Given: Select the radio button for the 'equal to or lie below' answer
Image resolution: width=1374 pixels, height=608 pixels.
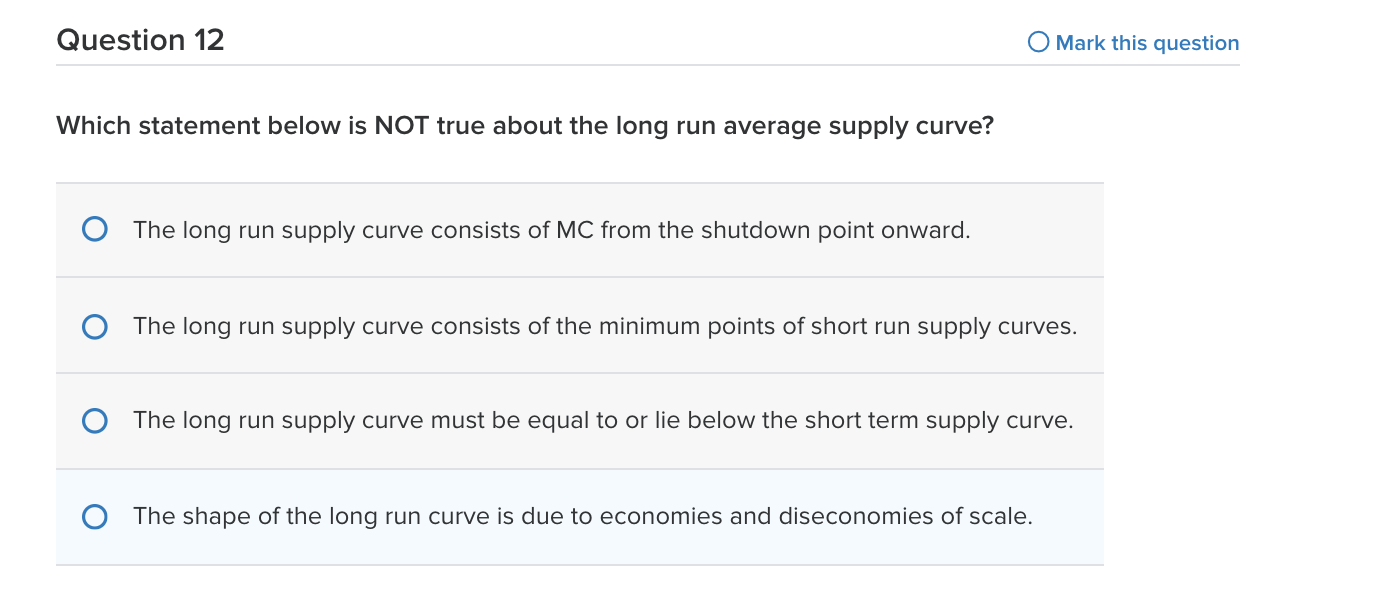Looking at the screenshot, I should coord(94,420).
